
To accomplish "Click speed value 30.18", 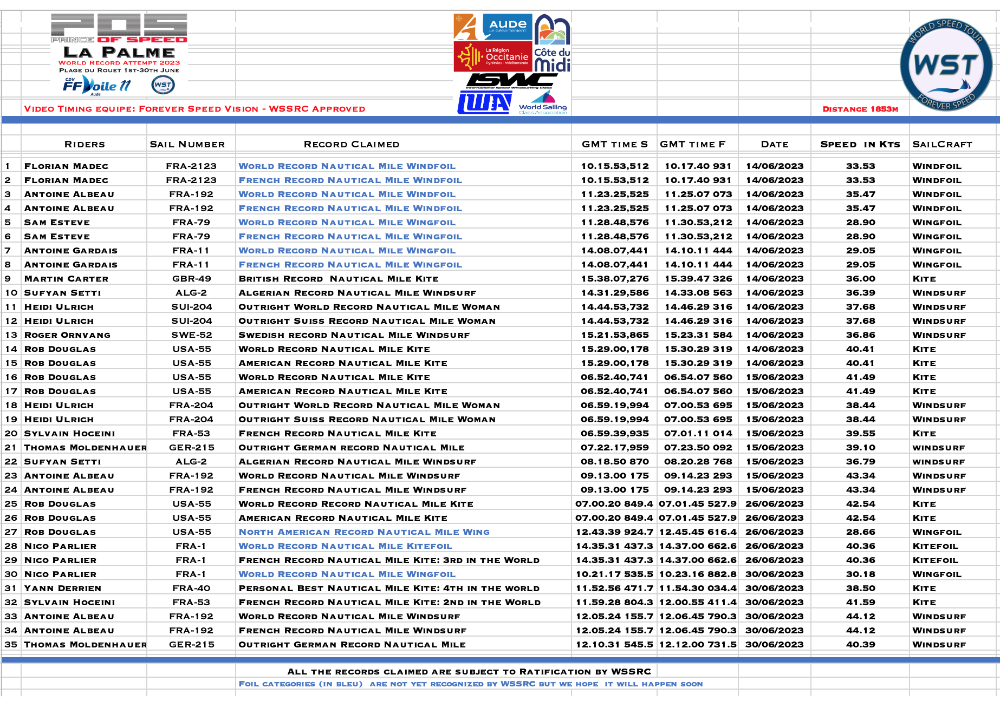I will click(x=860, y=574).
